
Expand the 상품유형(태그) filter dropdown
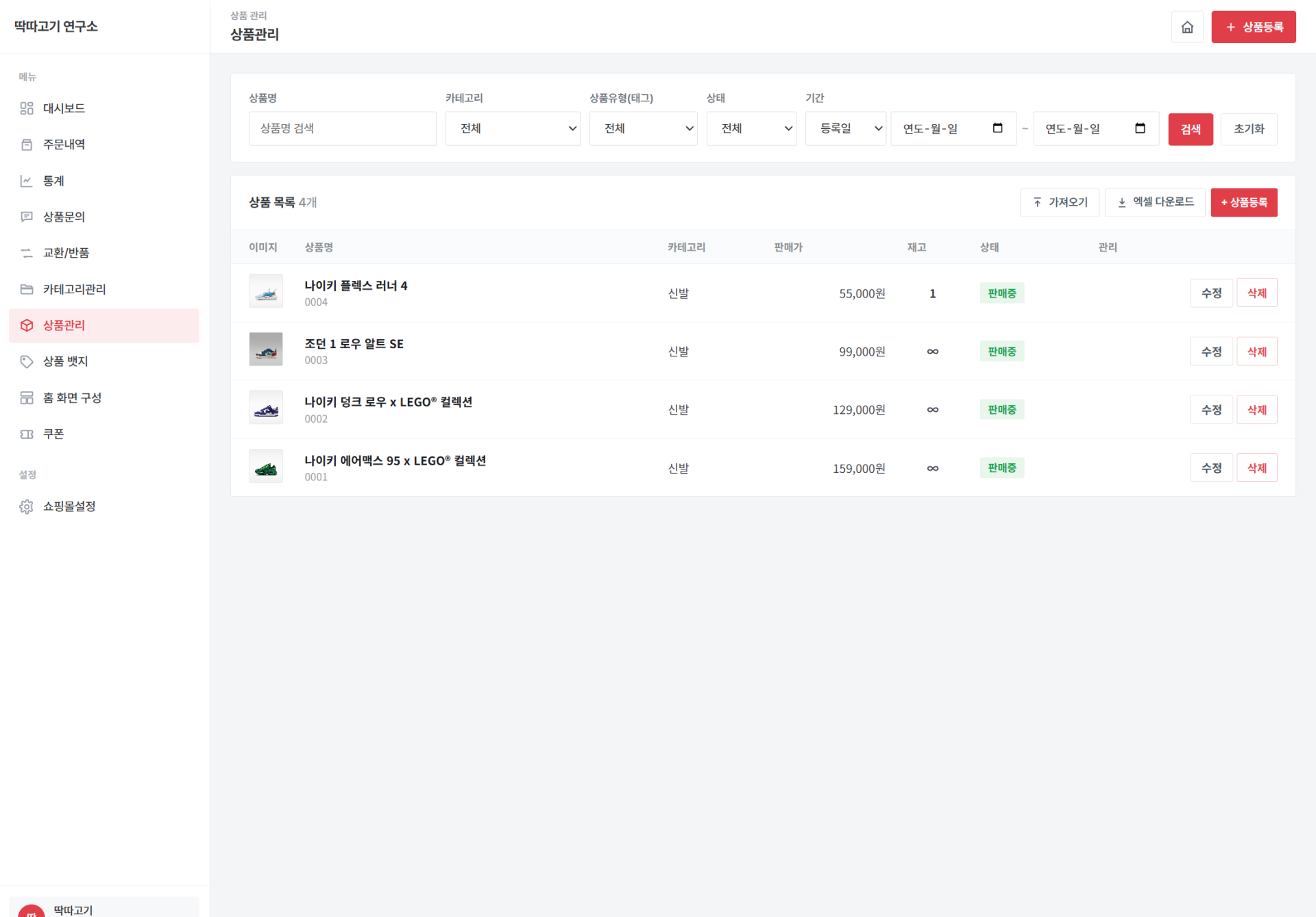pyautogui.click(x=643, y=129)
